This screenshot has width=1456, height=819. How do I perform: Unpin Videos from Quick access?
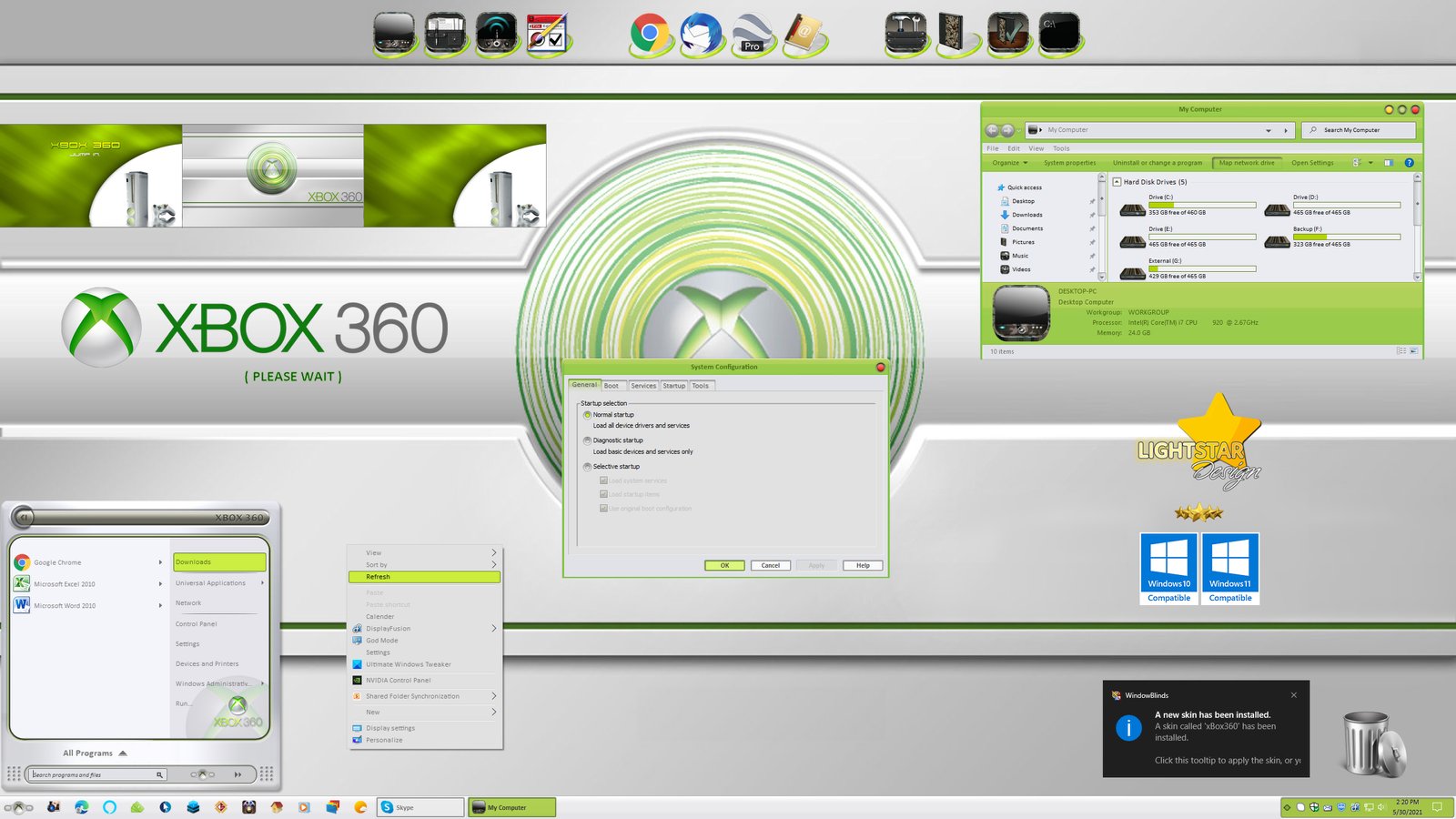tap(1092, 269)
